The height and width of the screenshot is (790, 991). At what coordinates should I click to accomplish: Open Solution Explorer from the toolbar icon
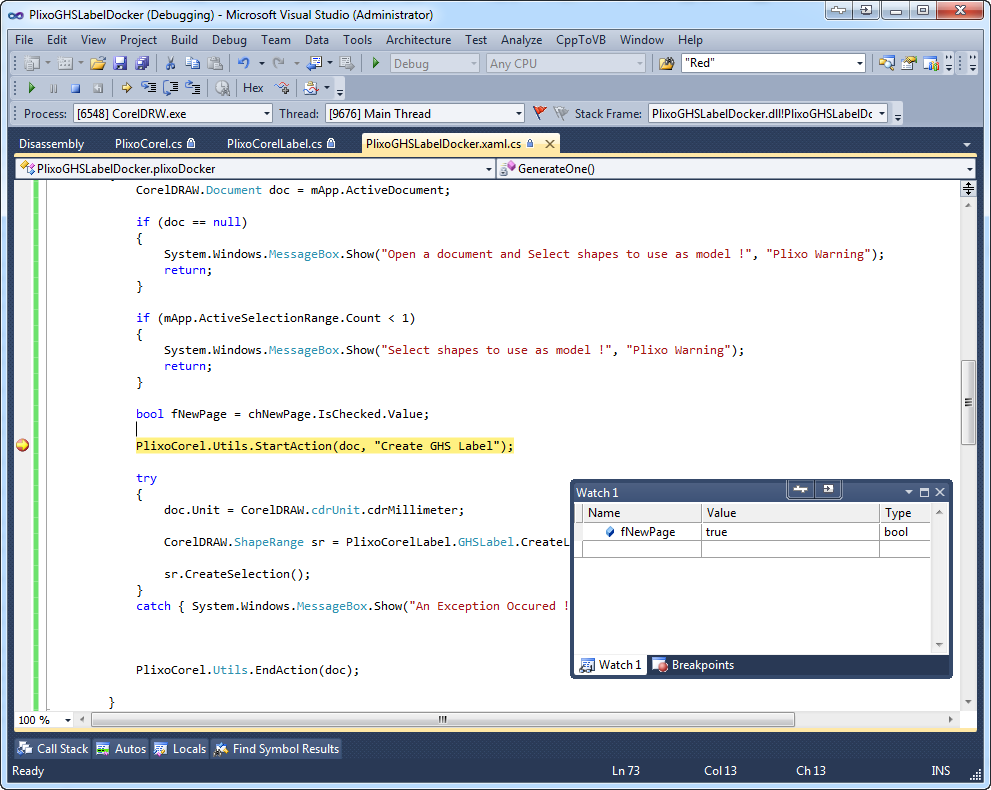tap(887, 63)
